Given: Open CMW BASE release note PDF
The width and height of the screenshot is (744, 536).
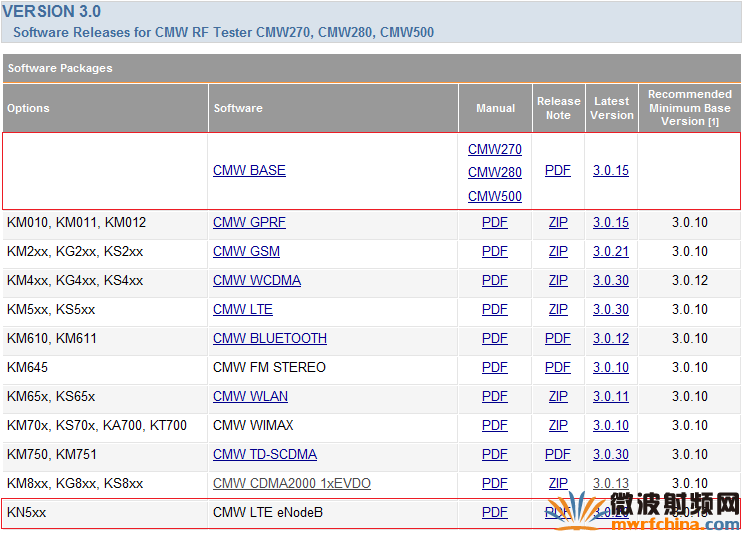Looking at the screenshot, I should click(558, 170).
